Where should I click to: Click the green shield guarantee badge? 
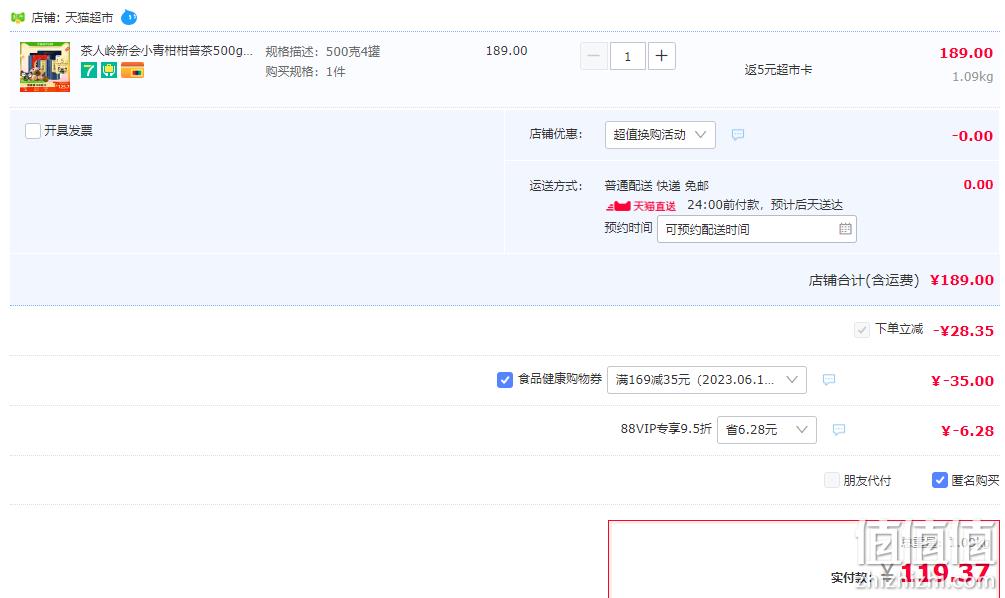[109, 70]
